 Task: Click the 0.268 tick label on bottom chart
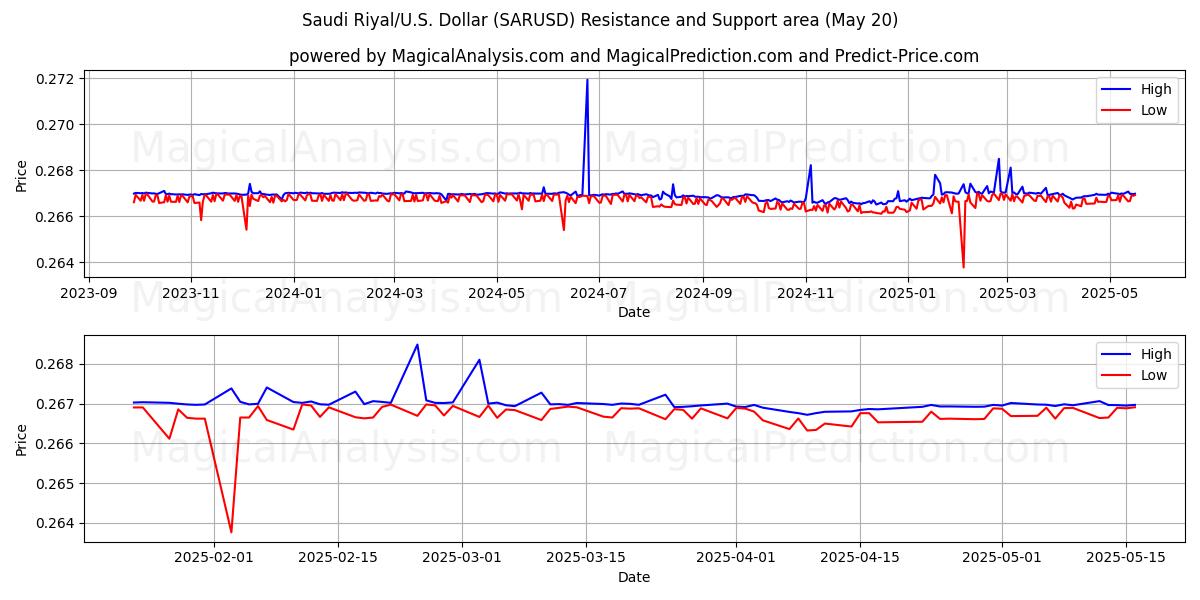tap(57, 364)
